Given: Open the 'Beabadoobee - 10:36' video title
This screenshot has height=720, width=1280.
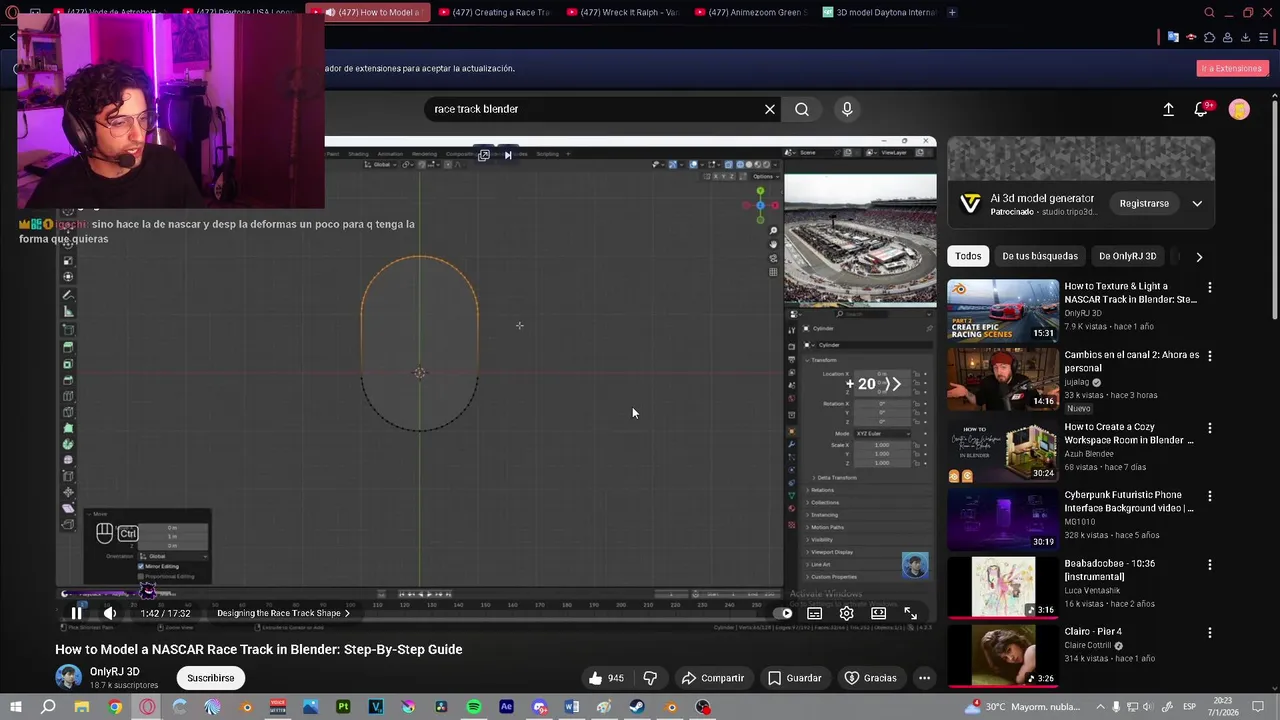Looking at the screenshot, I should pos(1109,570).
